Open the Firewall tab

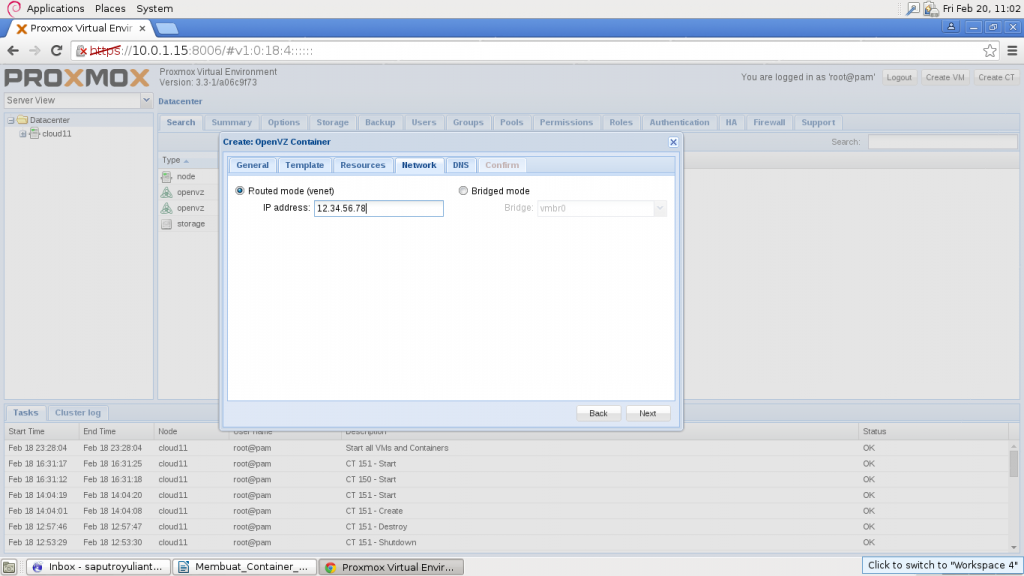point(769,122)
